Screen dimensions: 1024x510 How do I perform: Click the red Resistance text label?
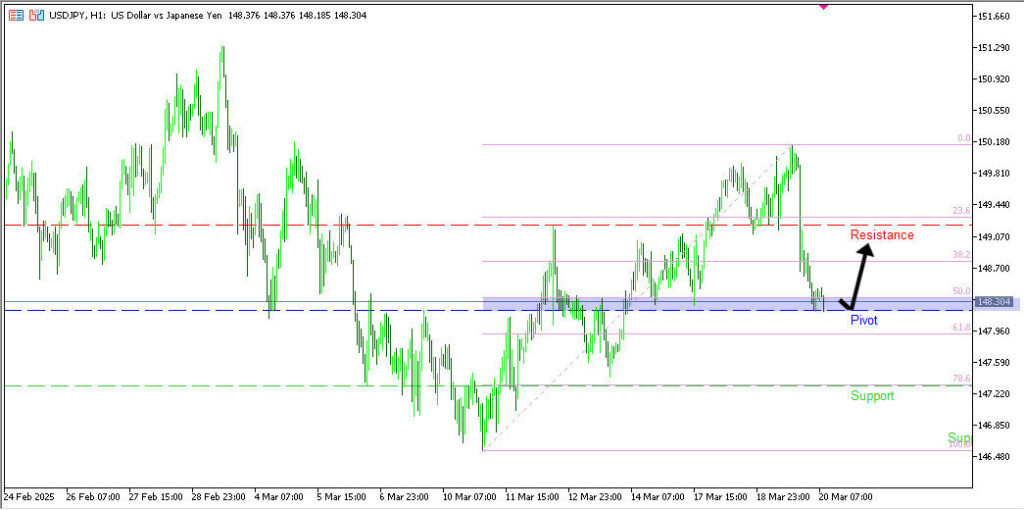pyautogui.click(x=881, y=235)
